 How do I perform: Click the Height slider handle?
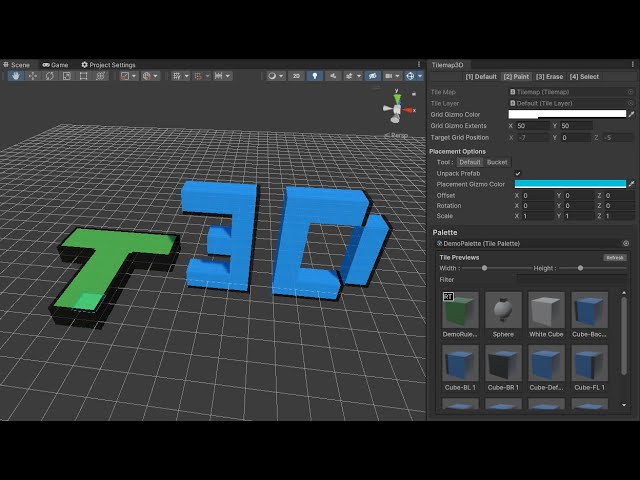[580, 268]
